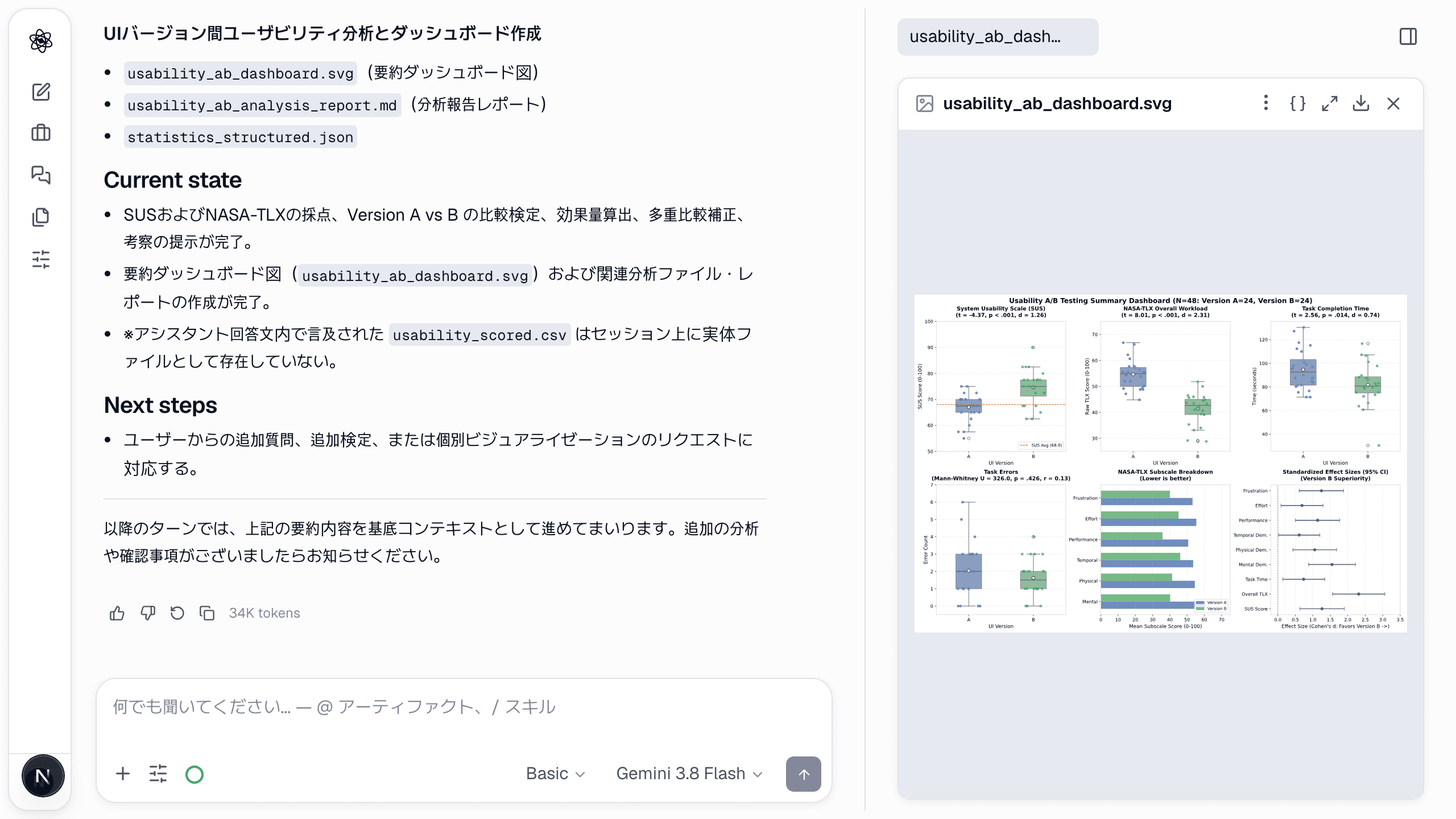Open usability_ab_dashboard.svg in file list
Image resolution: width=1456 pixels, height=819 pixels.
click(x=240, y=73)
